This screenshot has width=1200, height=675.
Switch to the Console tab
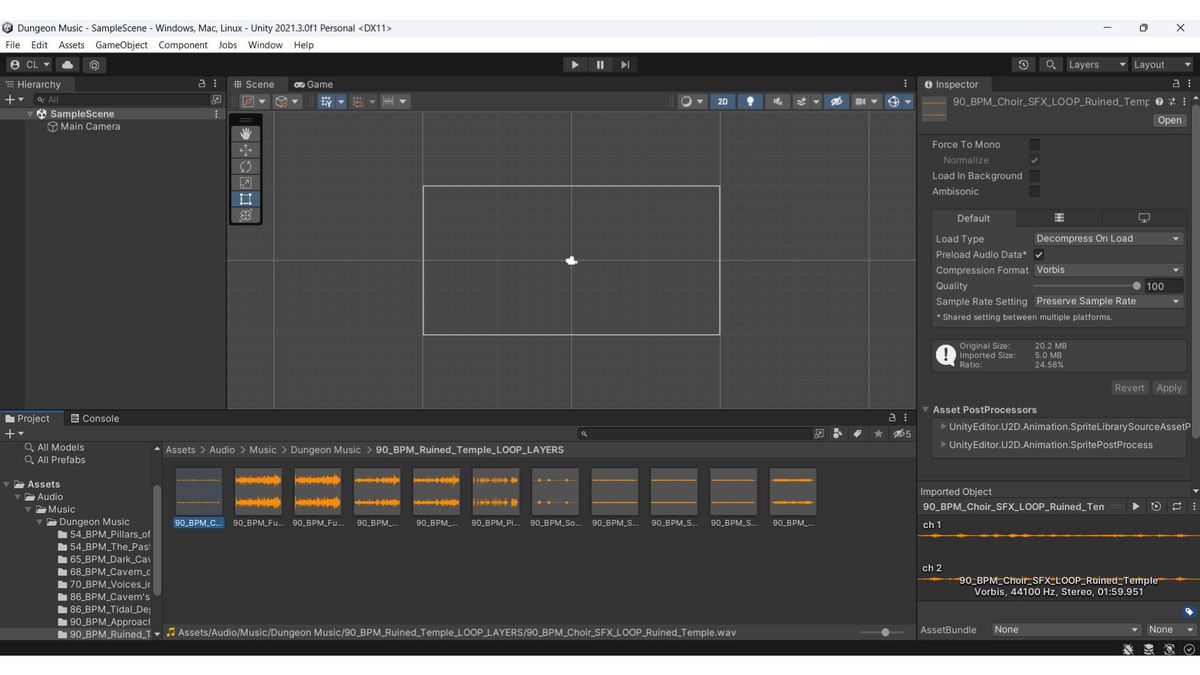point(94,418)
